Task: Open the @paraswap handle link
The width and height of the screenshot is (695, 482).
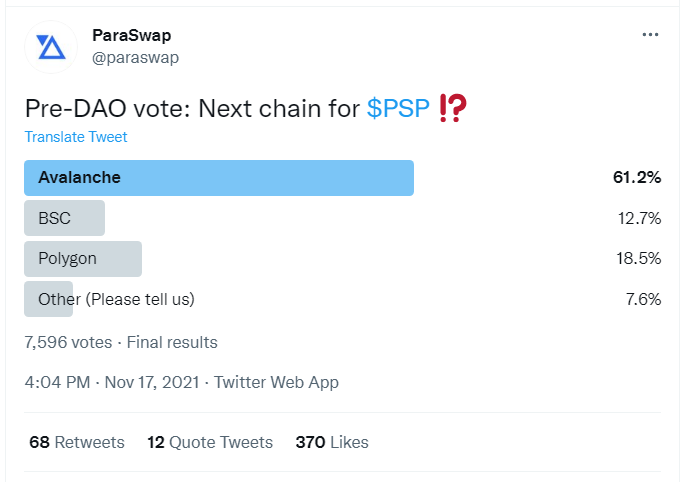Action: (x=135, y=58)
